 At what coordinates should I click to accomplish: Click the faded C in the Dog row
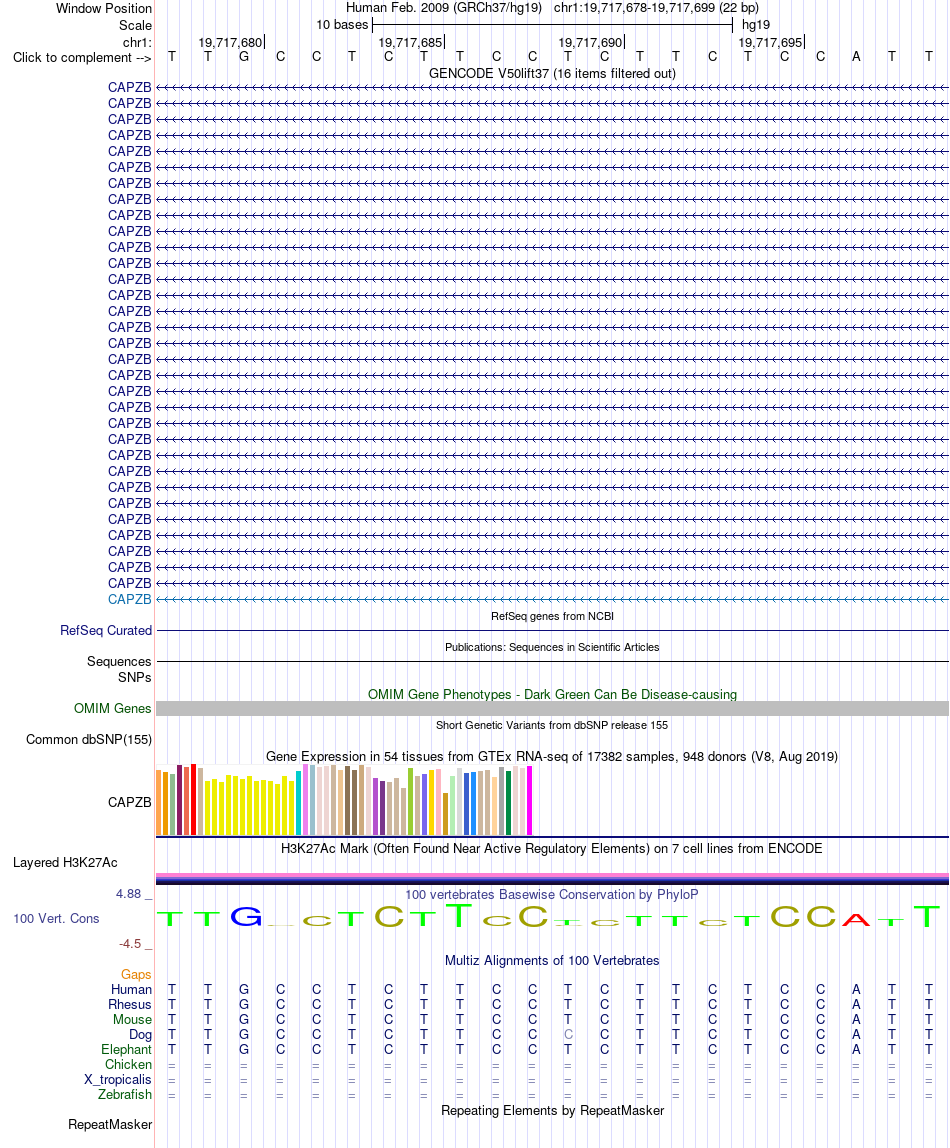568,1035
